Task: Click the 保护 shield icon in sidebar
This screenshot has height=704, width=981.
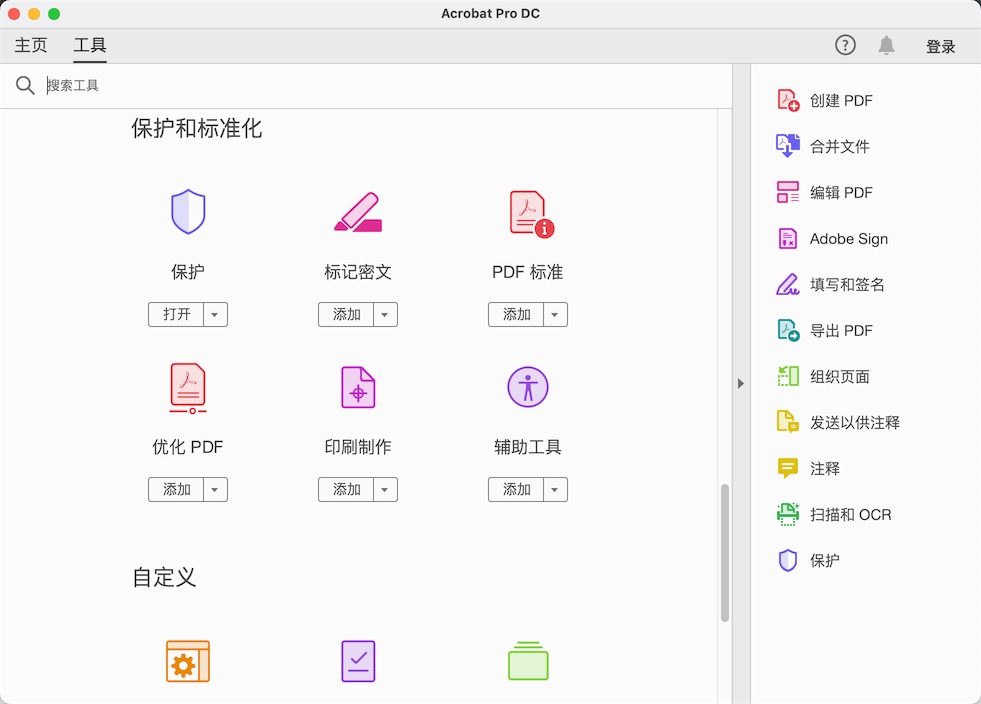Action: pos(788,560)
